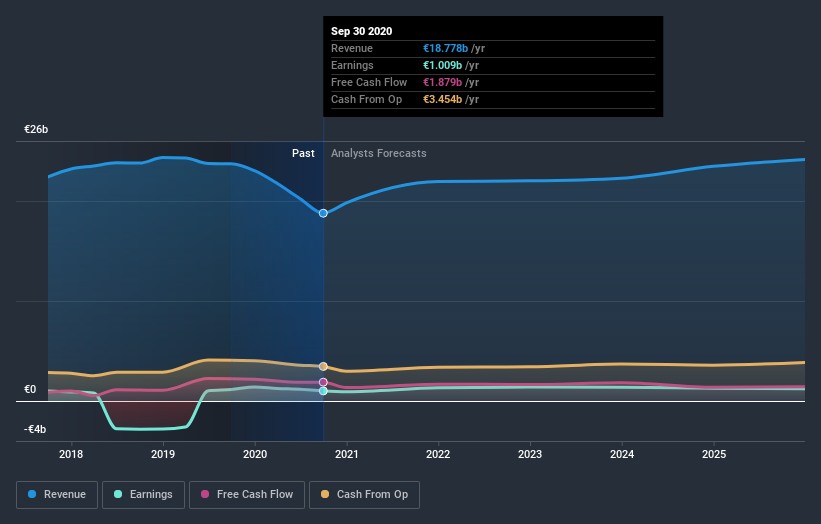Click the 2021 x-axis label
Viewport: 821px width, 524px height.
pos(347,454)
